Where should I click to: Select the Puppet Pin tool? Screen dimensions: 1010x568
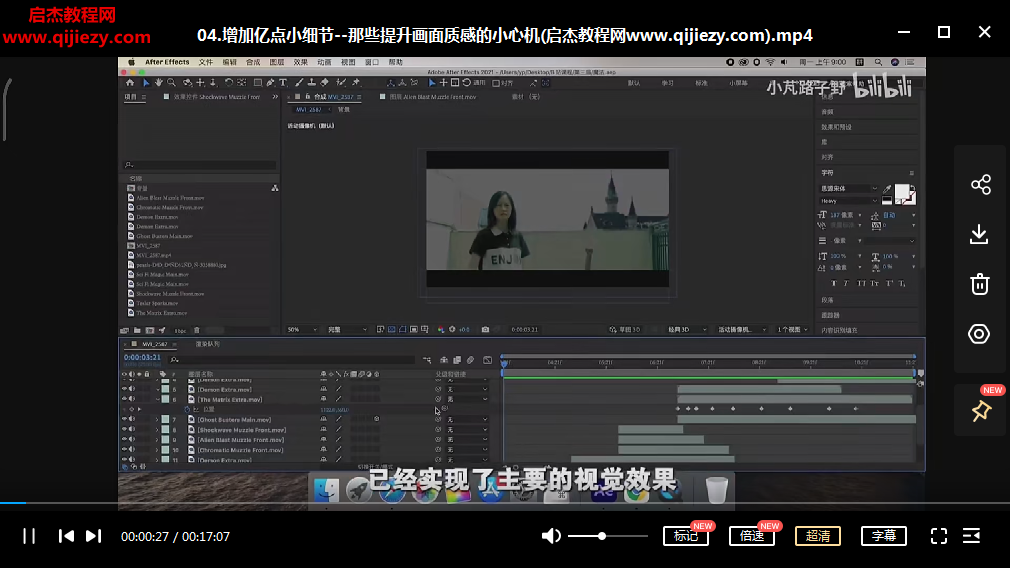point(356,82)
